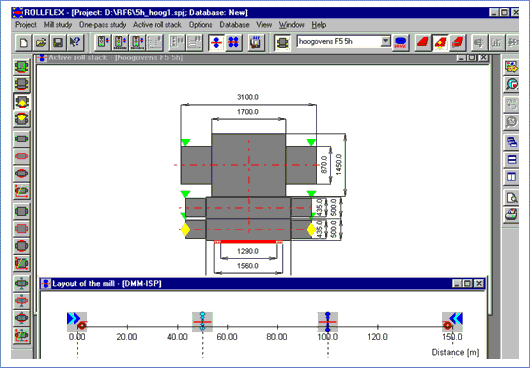Click the print preview icon in the right sidebar
530x368 pixels.
[x=511, y=197]
